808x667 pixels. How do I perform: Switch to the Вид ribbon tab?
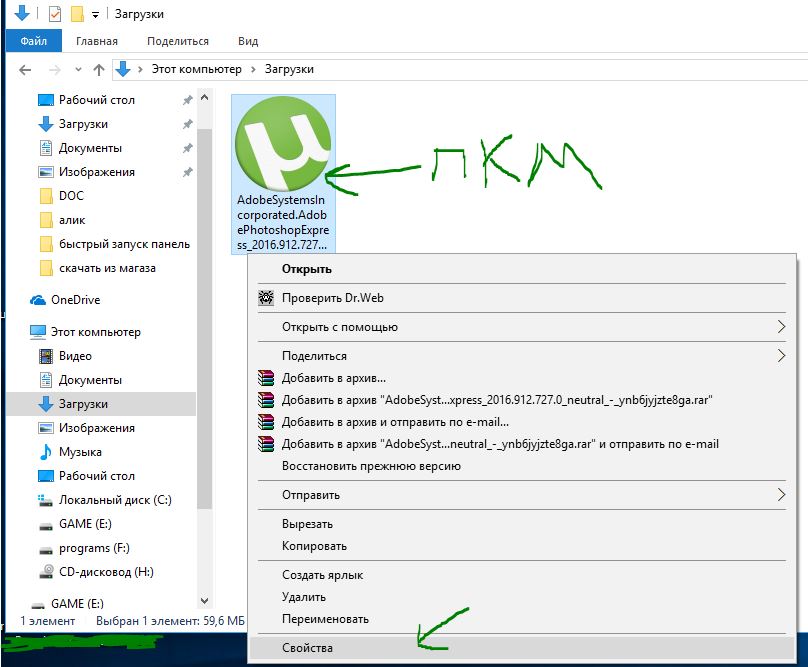(248, 41)
